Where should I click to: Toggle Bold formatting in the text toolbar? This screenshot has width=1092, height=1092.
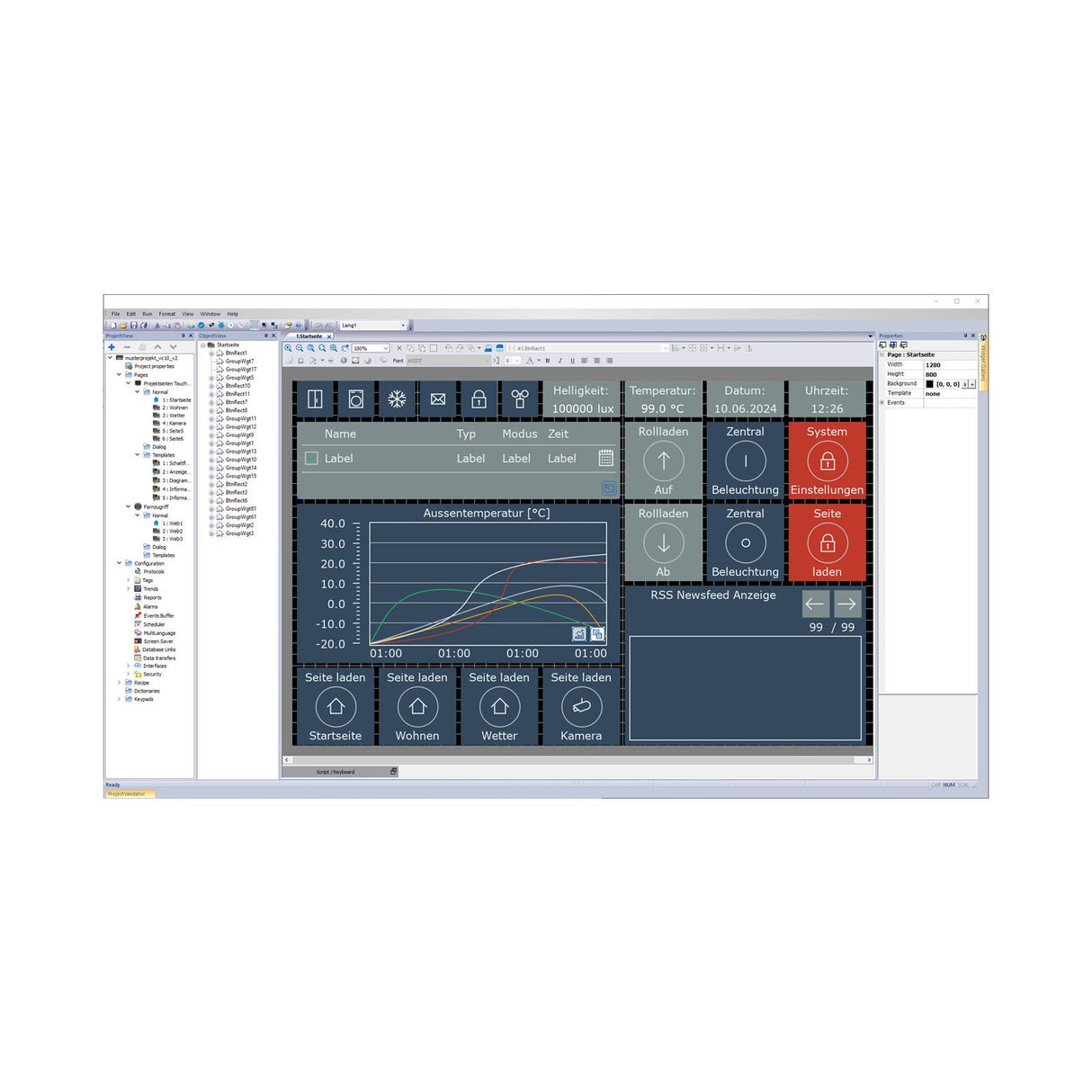pos(547,360)
